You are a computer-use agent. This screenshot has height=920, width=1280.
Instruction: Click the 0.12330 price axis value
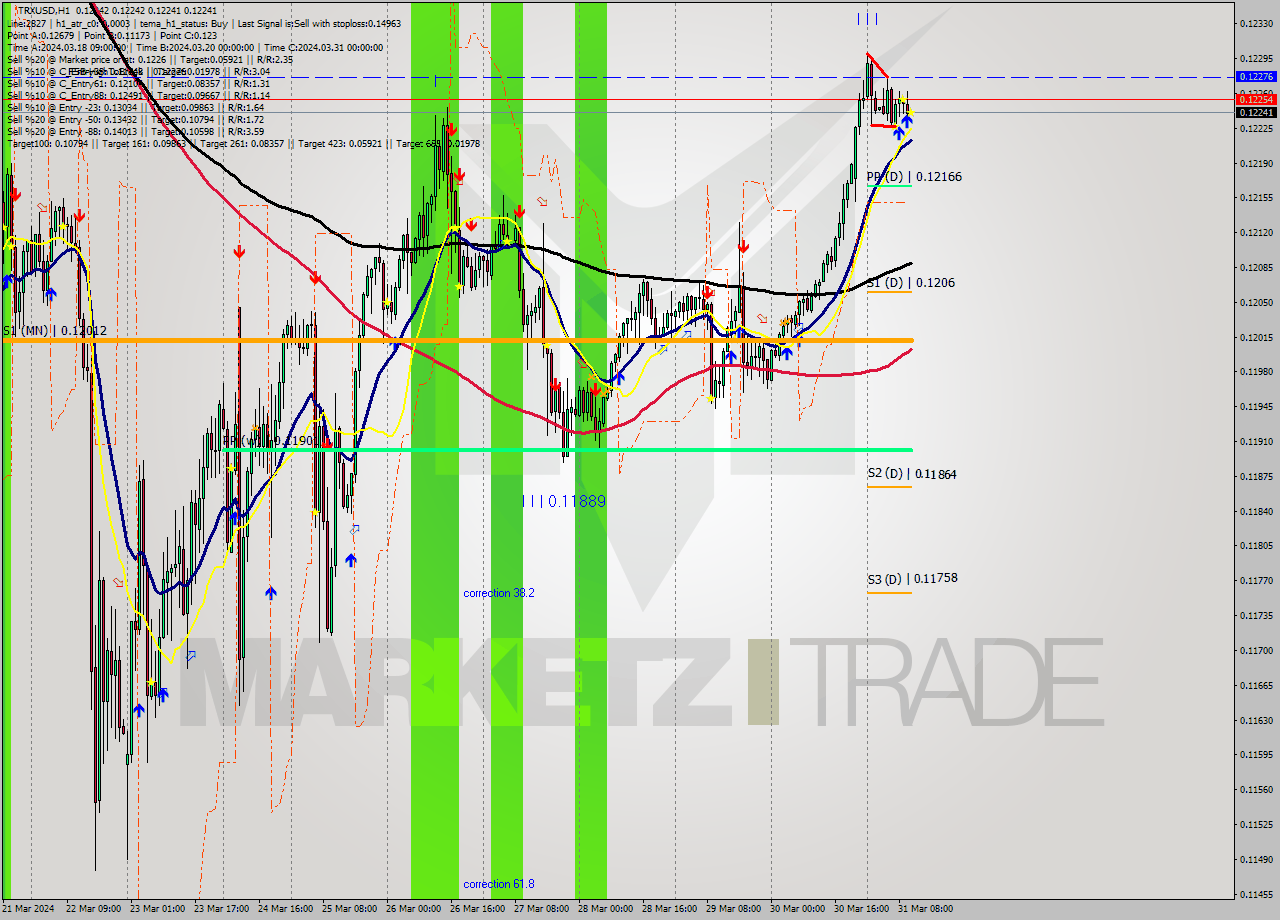pos(1255,23)
